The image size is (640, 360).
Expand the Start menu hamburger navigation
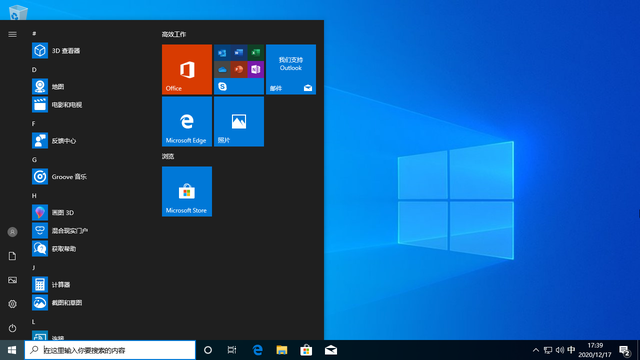point(12,34)
